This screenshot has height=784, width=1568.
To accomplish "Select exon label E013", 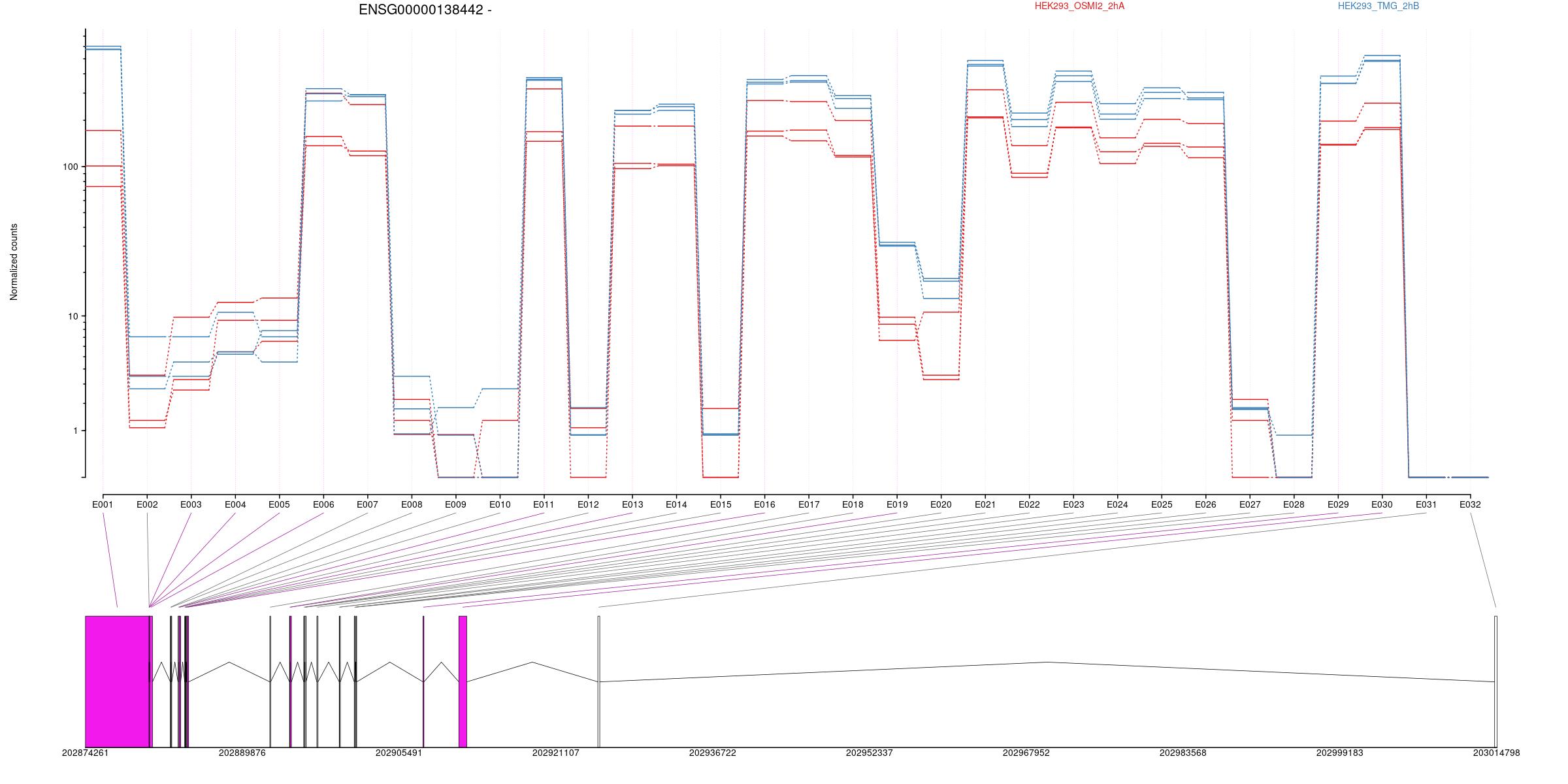I will coord(632,504).
